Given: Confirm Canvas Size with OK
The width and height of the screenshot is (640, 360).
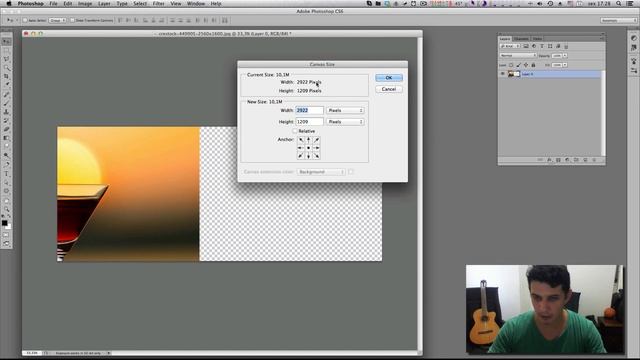Looking at the screenshot, I should pos(389,78).
